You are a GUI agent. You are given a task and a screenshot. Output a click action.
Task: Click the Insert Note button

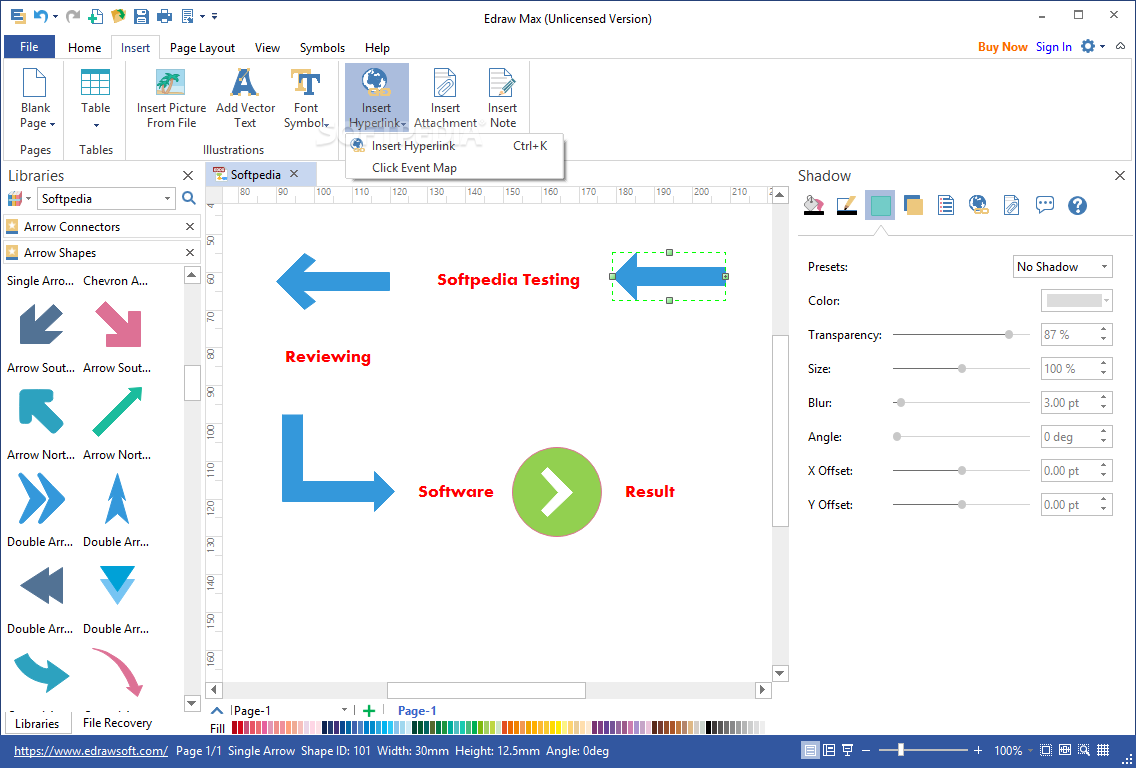502,99
